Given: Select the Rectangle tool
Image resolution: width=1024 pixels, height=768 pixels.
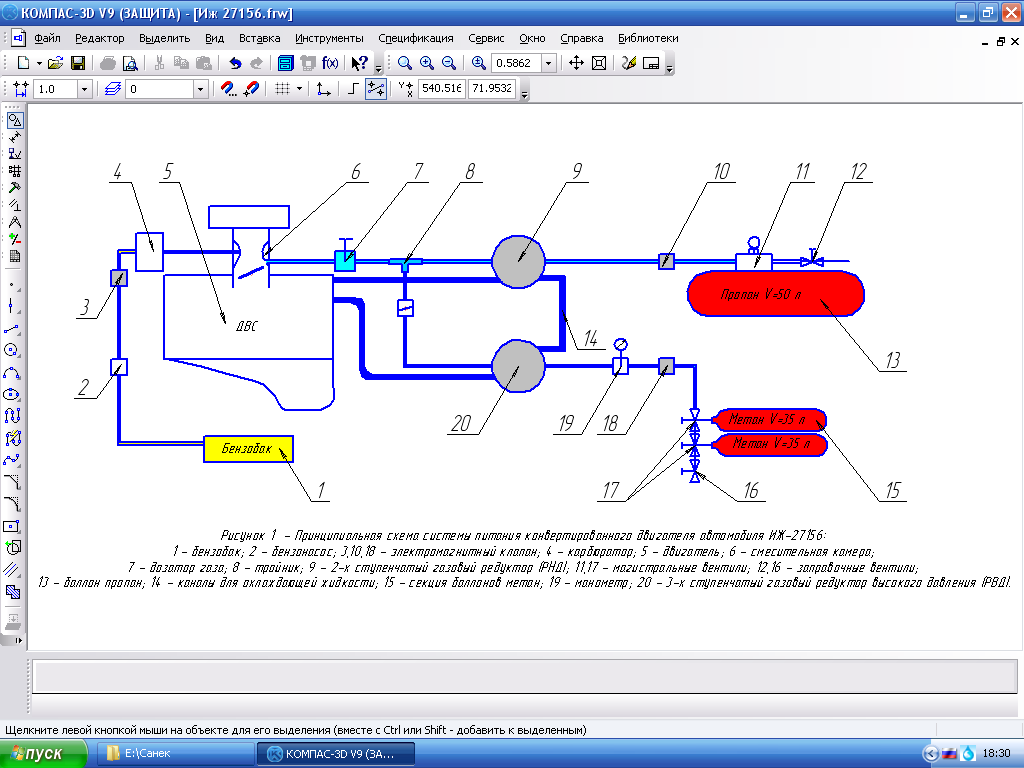Looking at the screenshot, I should 12,526.
